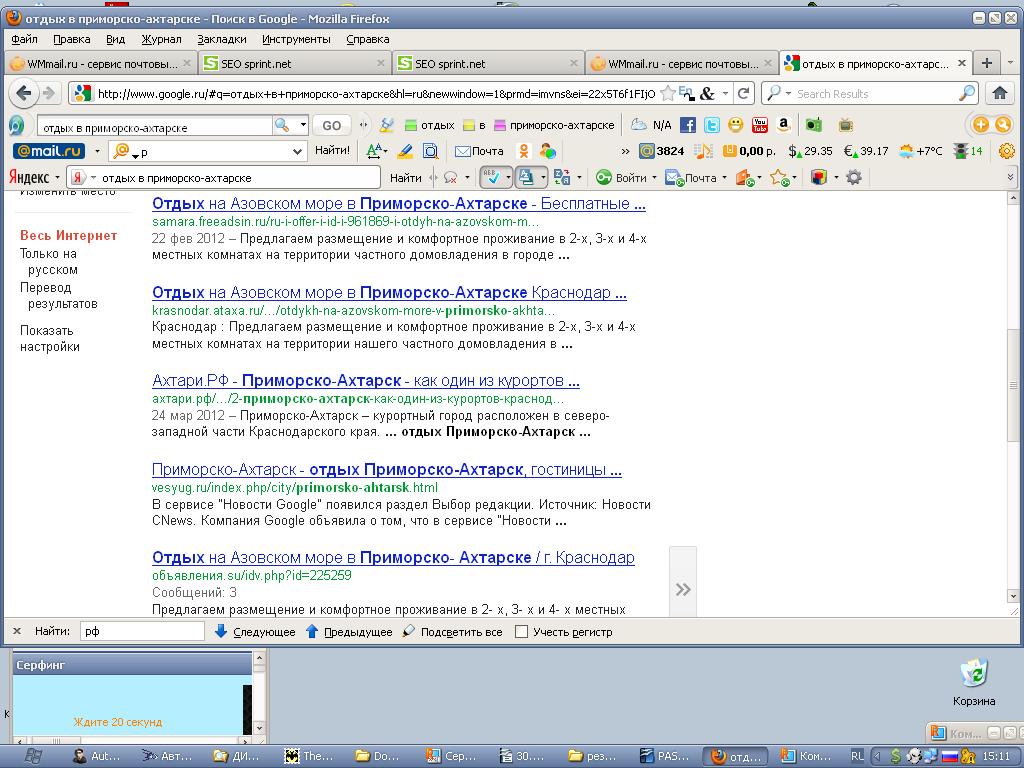1024x768 pixels.
Task: Go back with the browser back arrow
Action: tap(24, 93)
